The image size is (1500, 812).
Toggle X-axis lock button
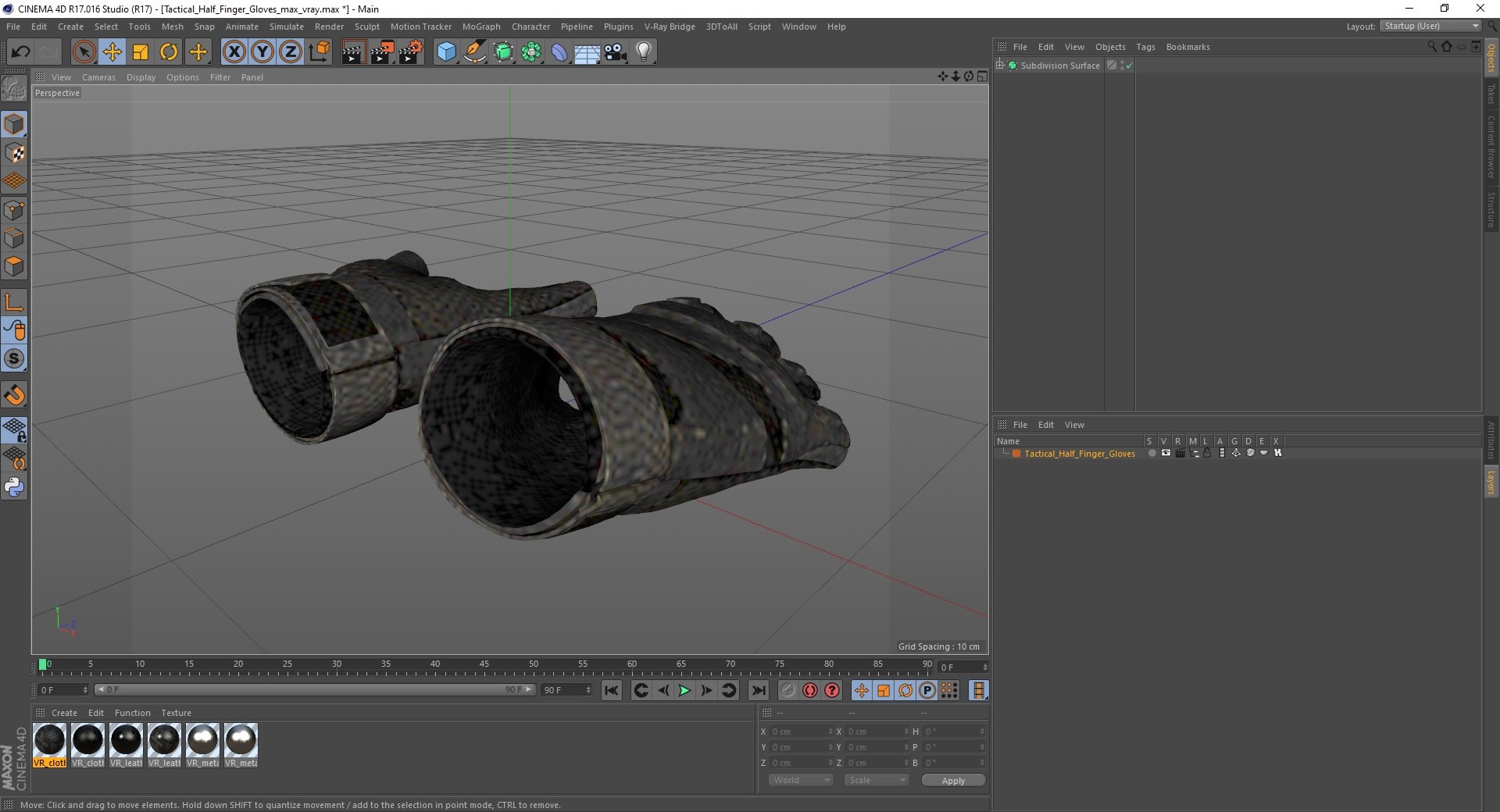[x=234, y=52]
